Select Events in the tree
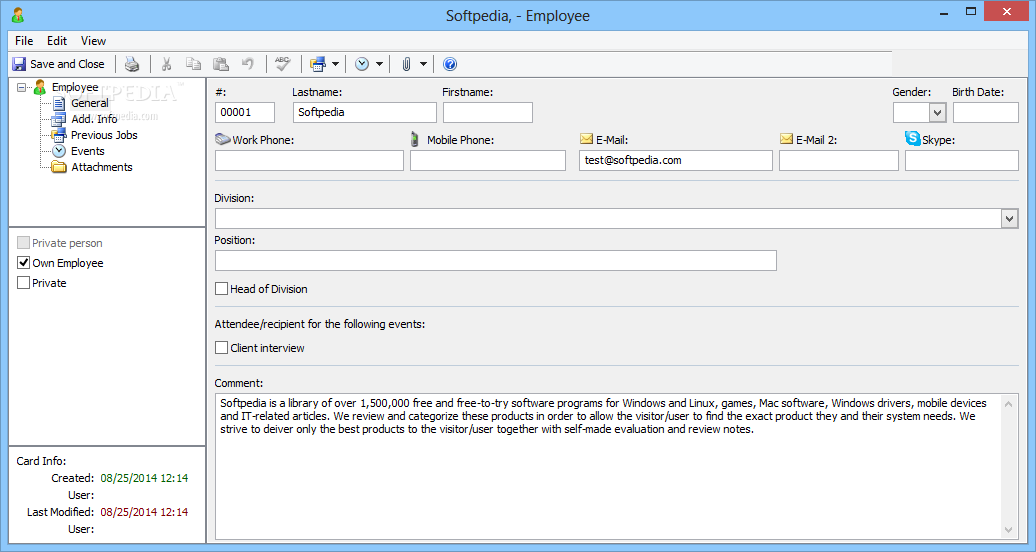 click(88, 151)
